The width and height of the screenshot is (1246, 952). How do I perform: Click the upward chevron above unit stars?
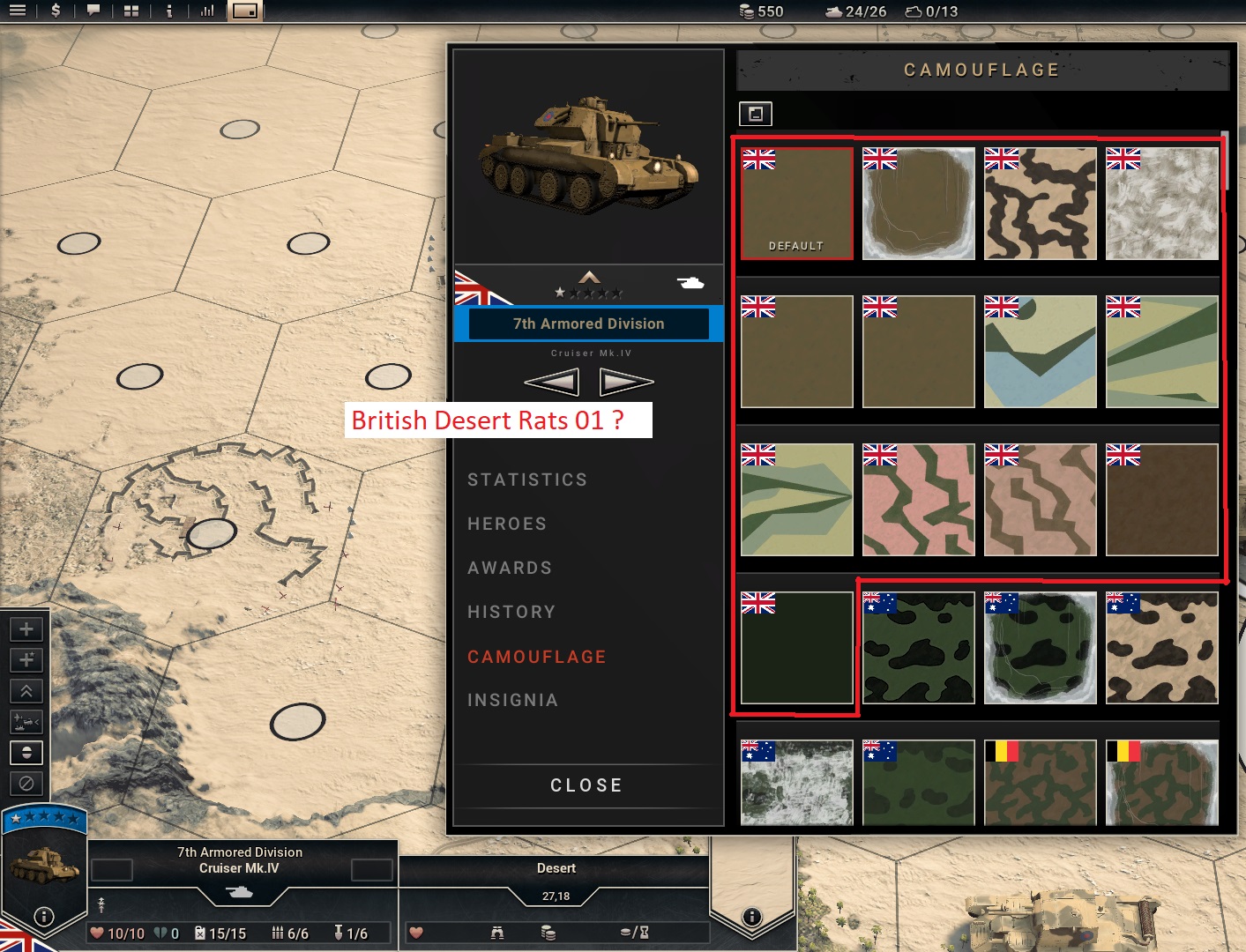pos(589,277)
